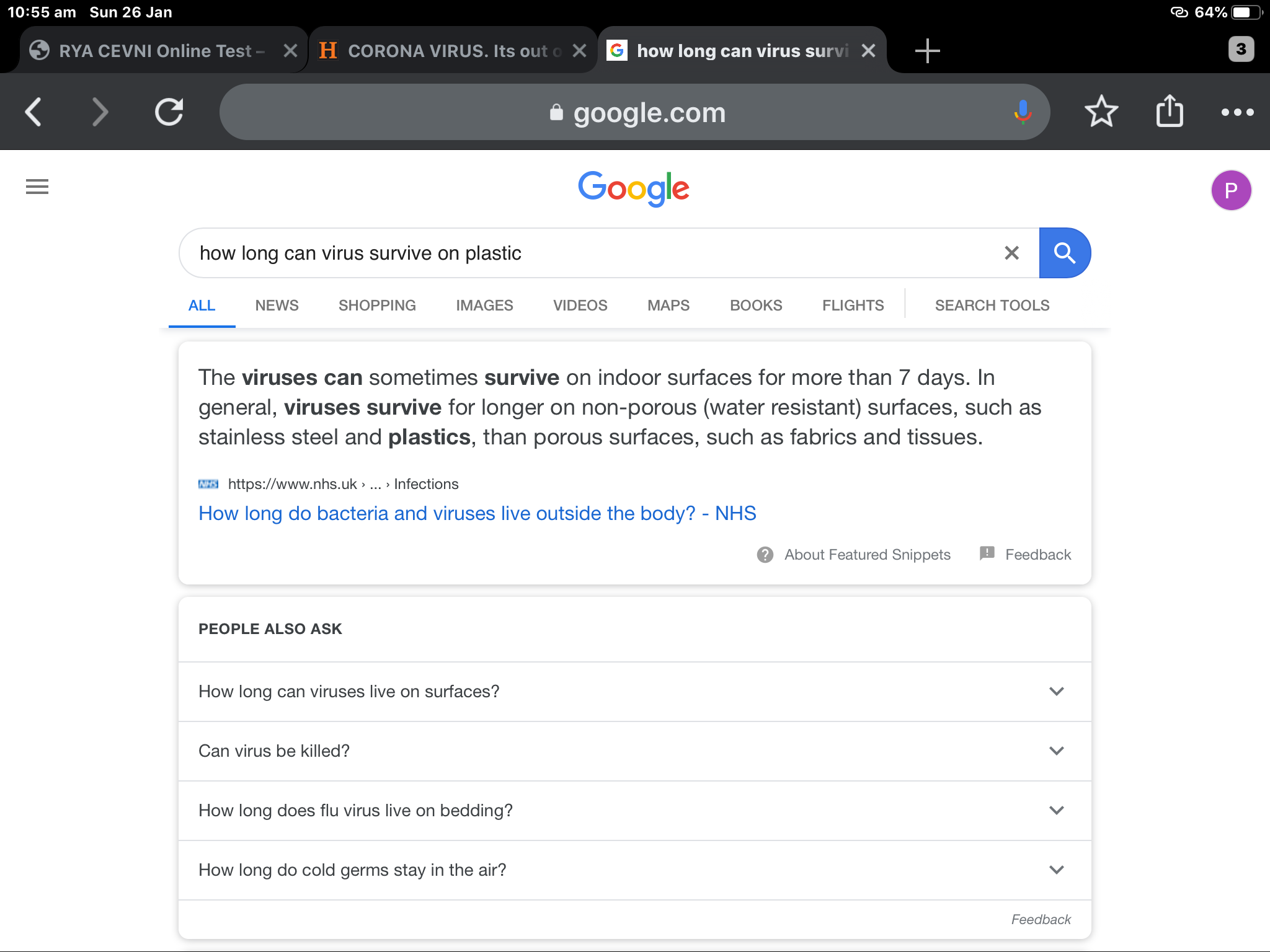Open the three-dot browser menu
1270x952 pixels.
click(1237, 112)
